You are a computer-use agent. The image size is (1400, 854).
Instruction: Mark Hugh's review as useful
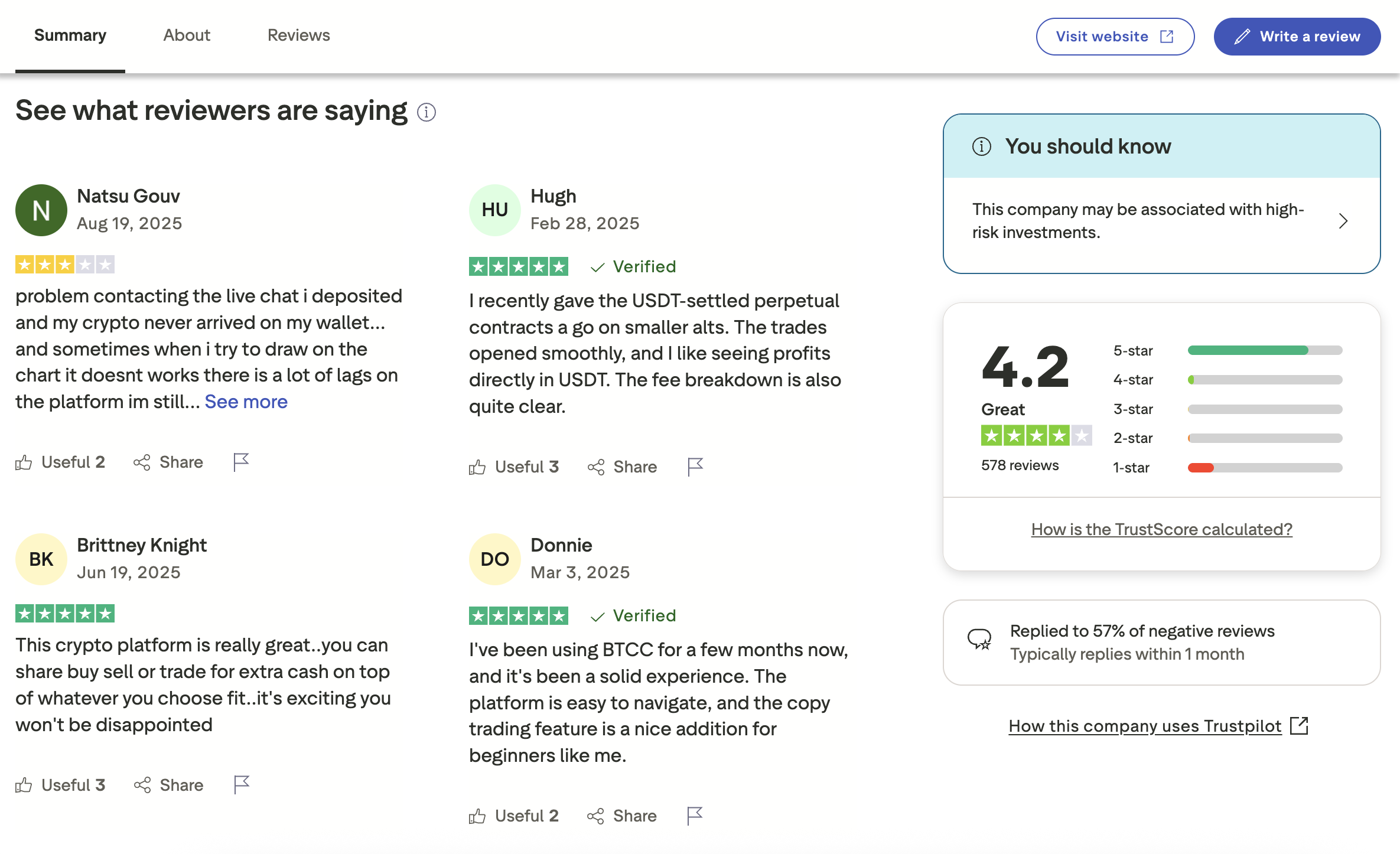click(514, 467)
